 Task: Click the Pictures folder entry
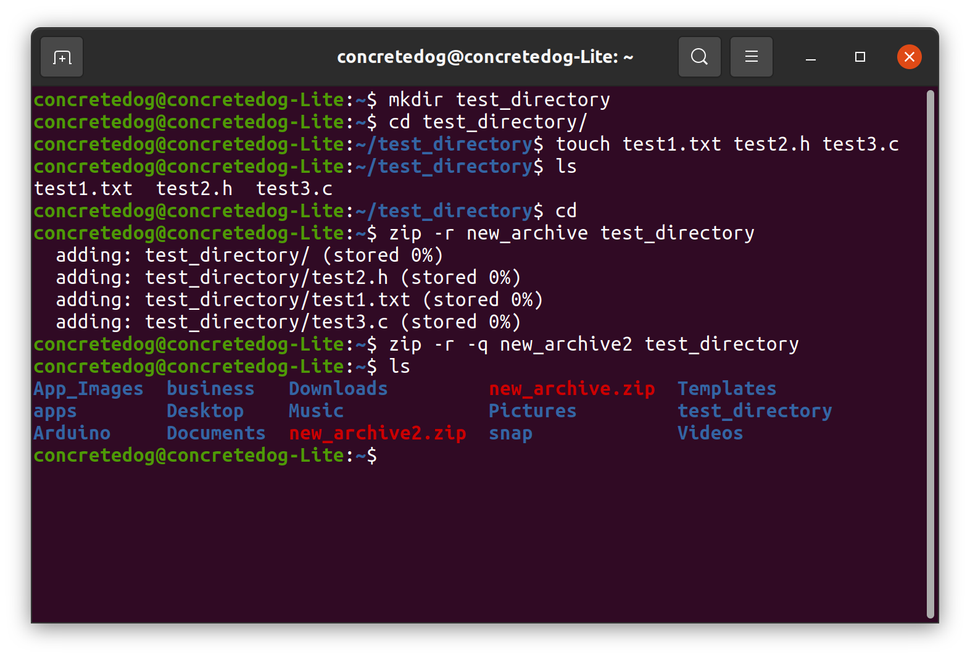532,410
